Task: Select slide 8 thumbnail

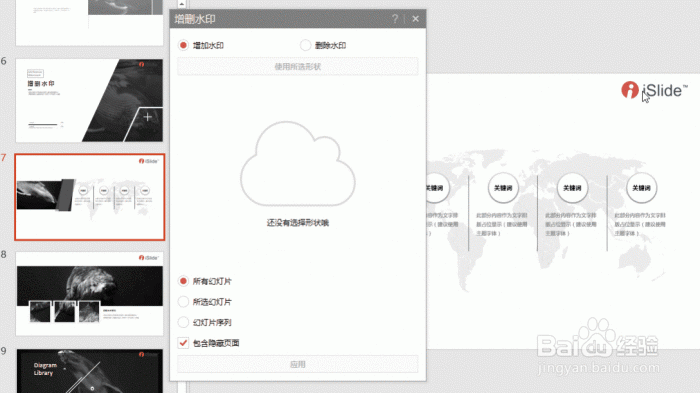Action: pyautogui.click(x=89, y=293)
